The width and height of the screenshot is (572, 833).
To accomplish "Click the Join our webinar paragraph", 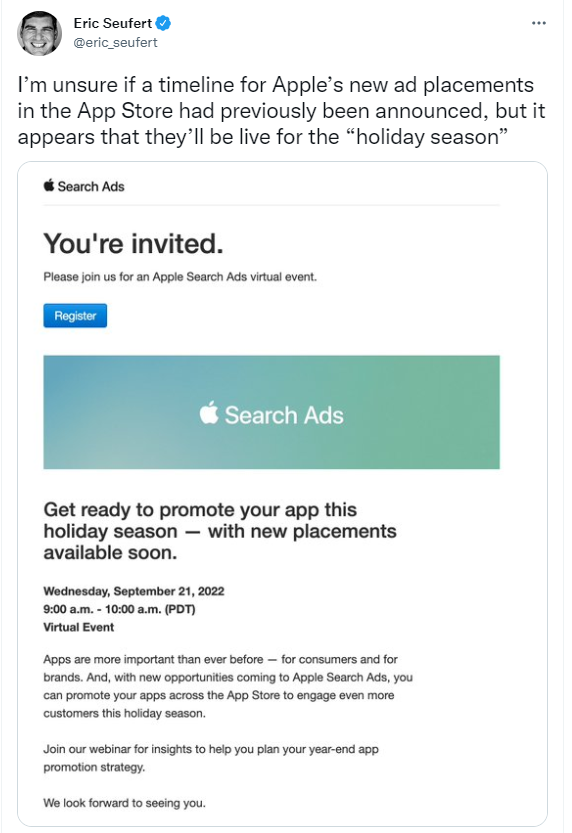I will click(x=211, y=758).
